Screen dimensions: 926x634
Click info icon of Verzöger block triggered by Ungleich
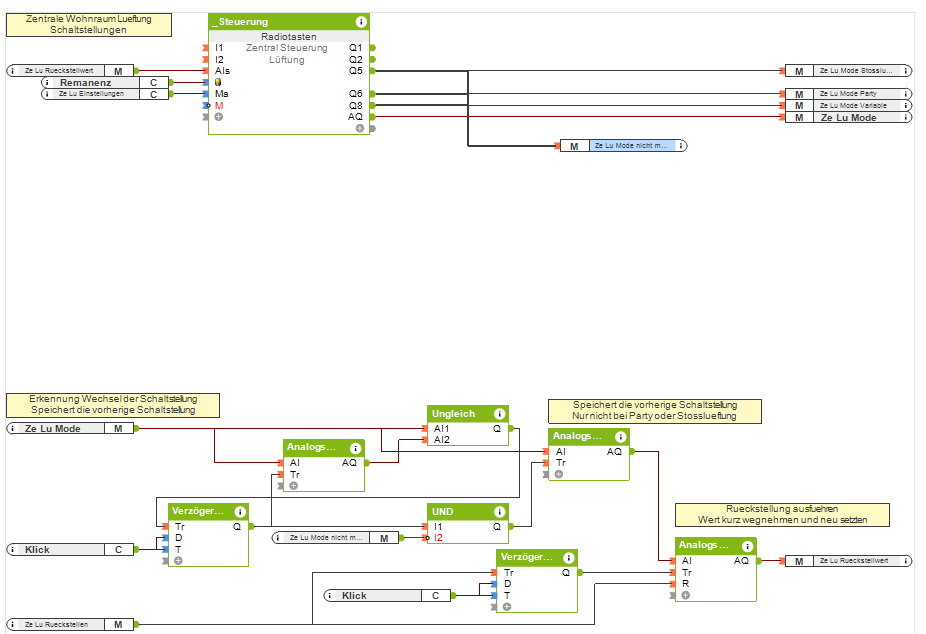point(240,512)
